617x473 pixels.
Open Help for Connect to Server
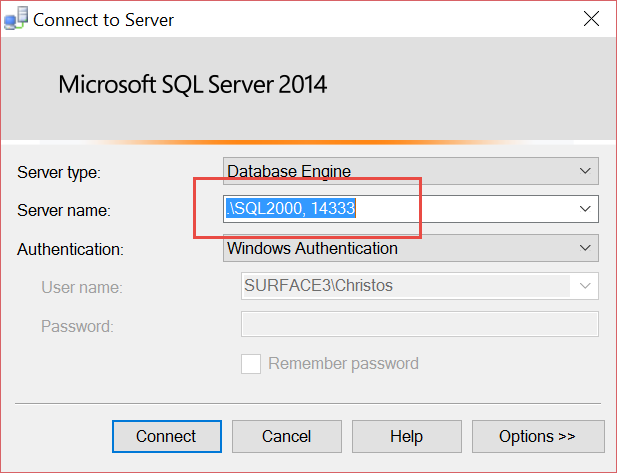pyautogui.click(x=406, y=436)
